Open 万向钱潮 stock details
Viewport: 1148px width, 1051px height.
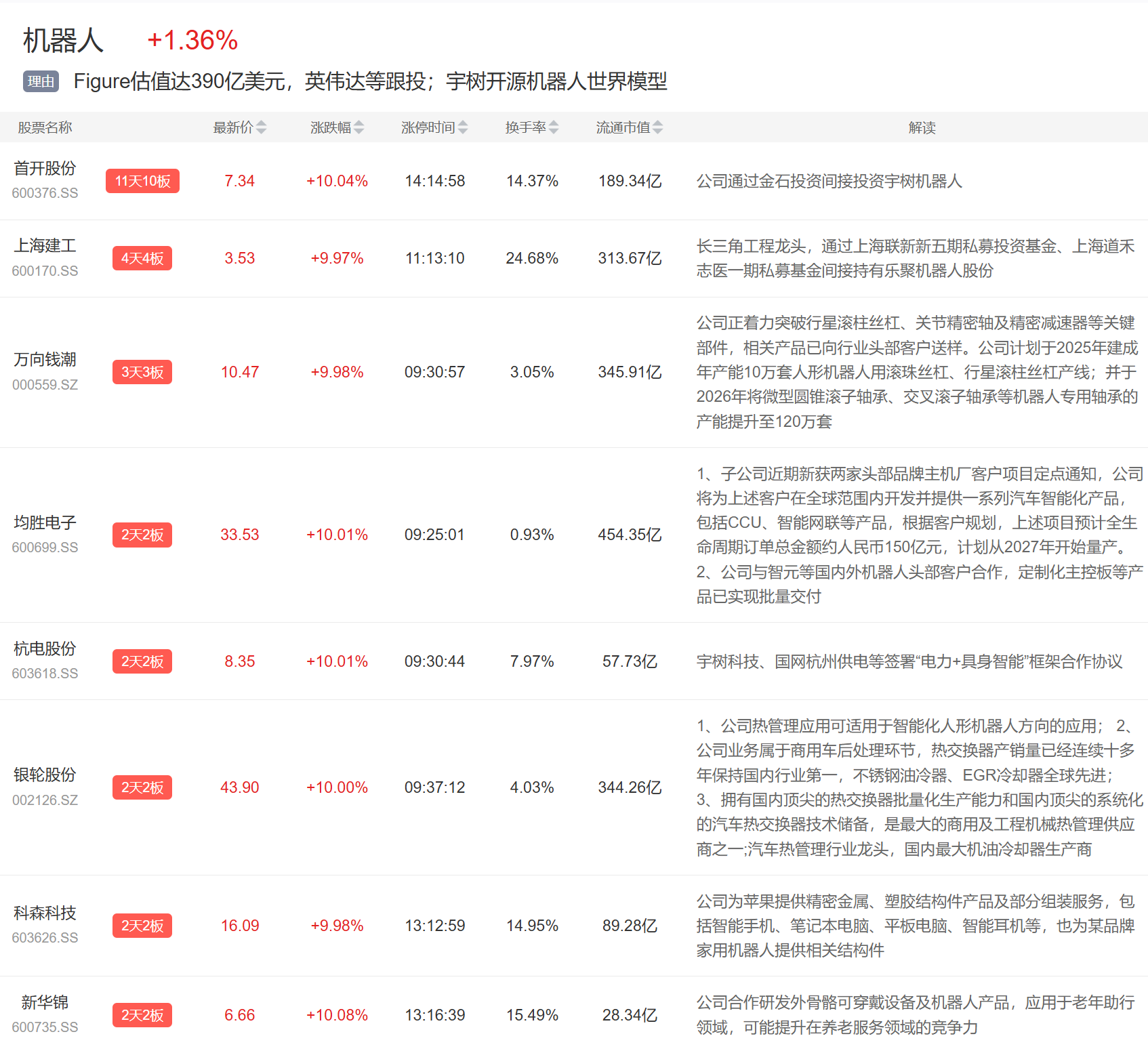point(45,360)
